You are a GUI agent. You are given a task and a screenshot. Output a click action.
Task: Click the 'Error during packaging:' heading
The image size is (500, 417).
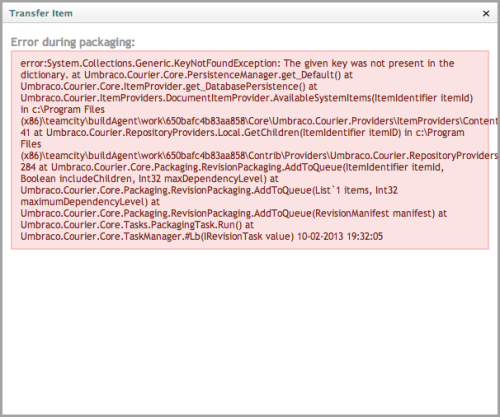[73, 42]
